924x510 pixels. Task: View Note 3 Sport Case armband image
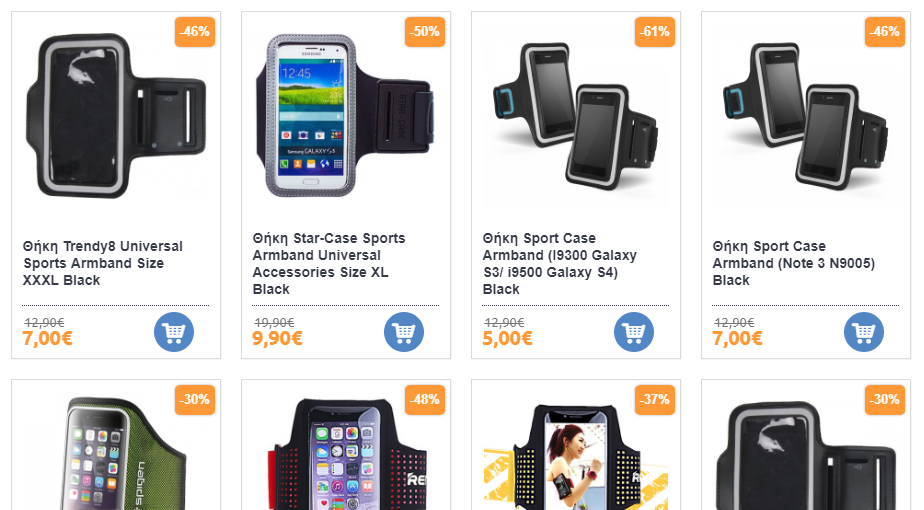[805, 117]
